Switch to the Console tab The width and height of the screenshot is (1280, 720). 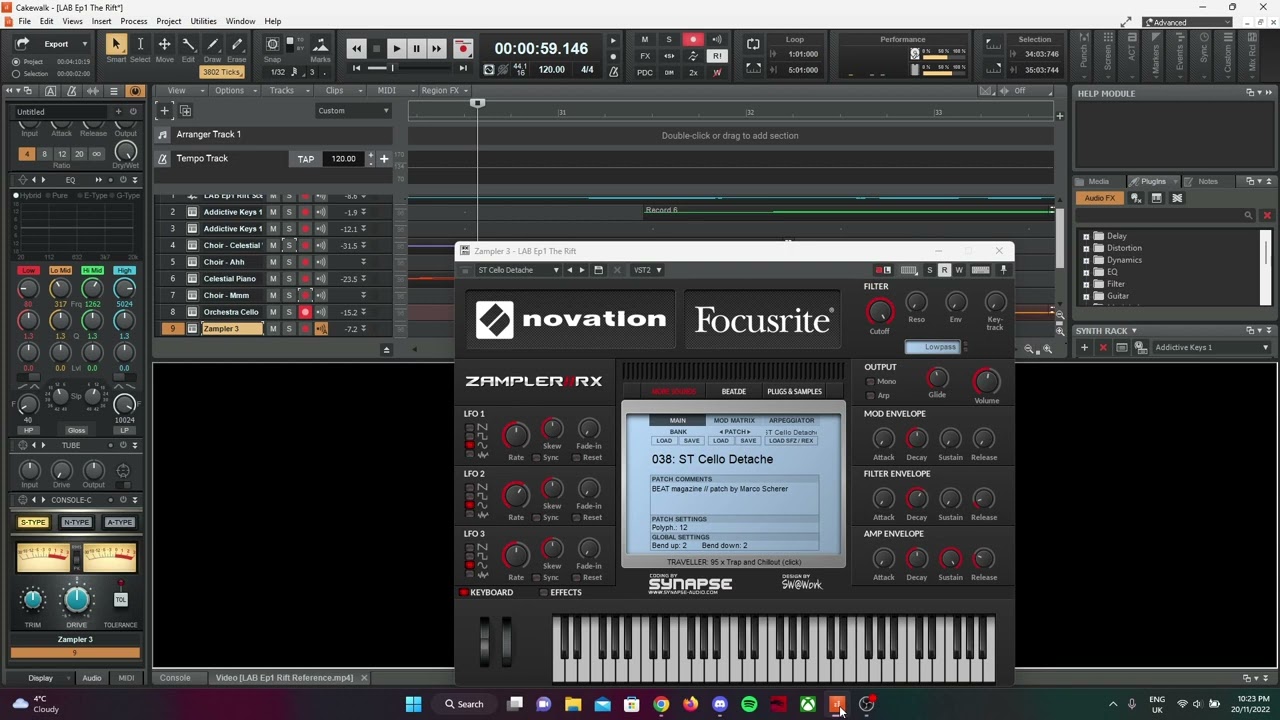tap(175, 678)
